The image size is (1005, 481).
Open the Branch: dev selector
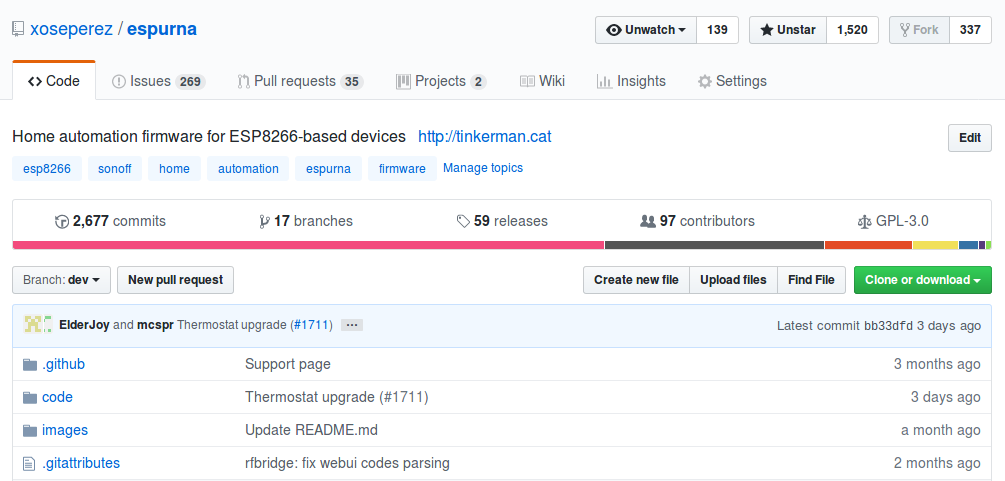pos(62,280)
